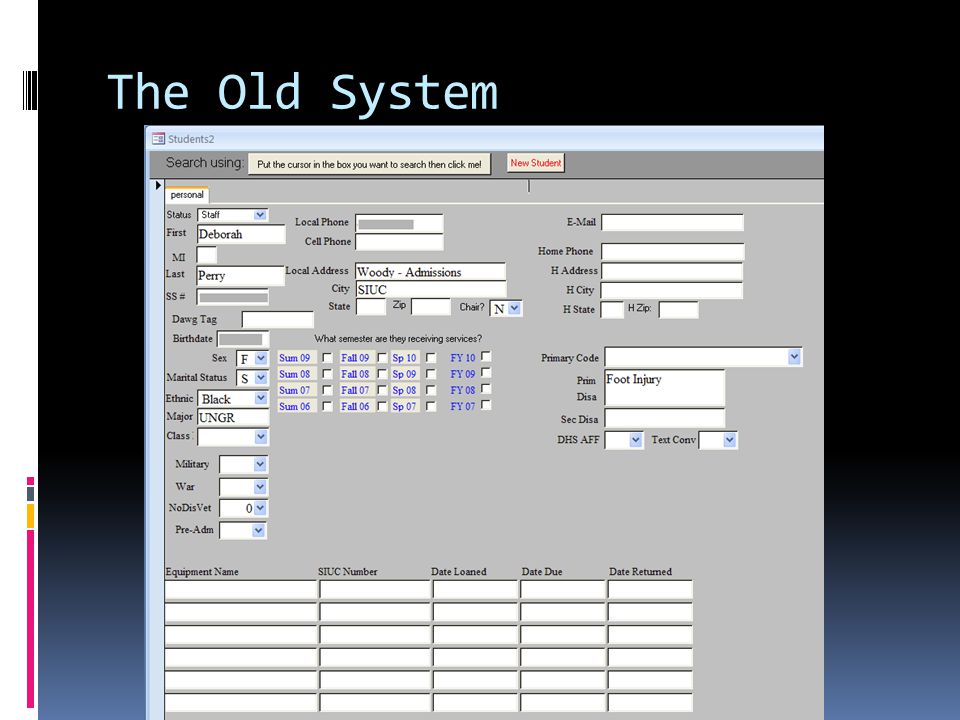Screen dimensions: 960x720
Task: Open the Marital Status dropdown
Action: (261, 378)
